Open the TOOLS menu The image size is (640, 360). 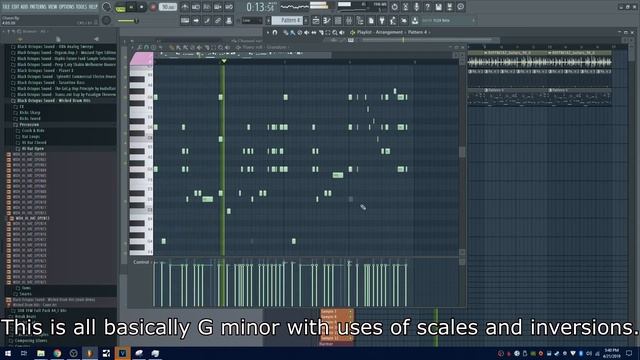(81, 7)
